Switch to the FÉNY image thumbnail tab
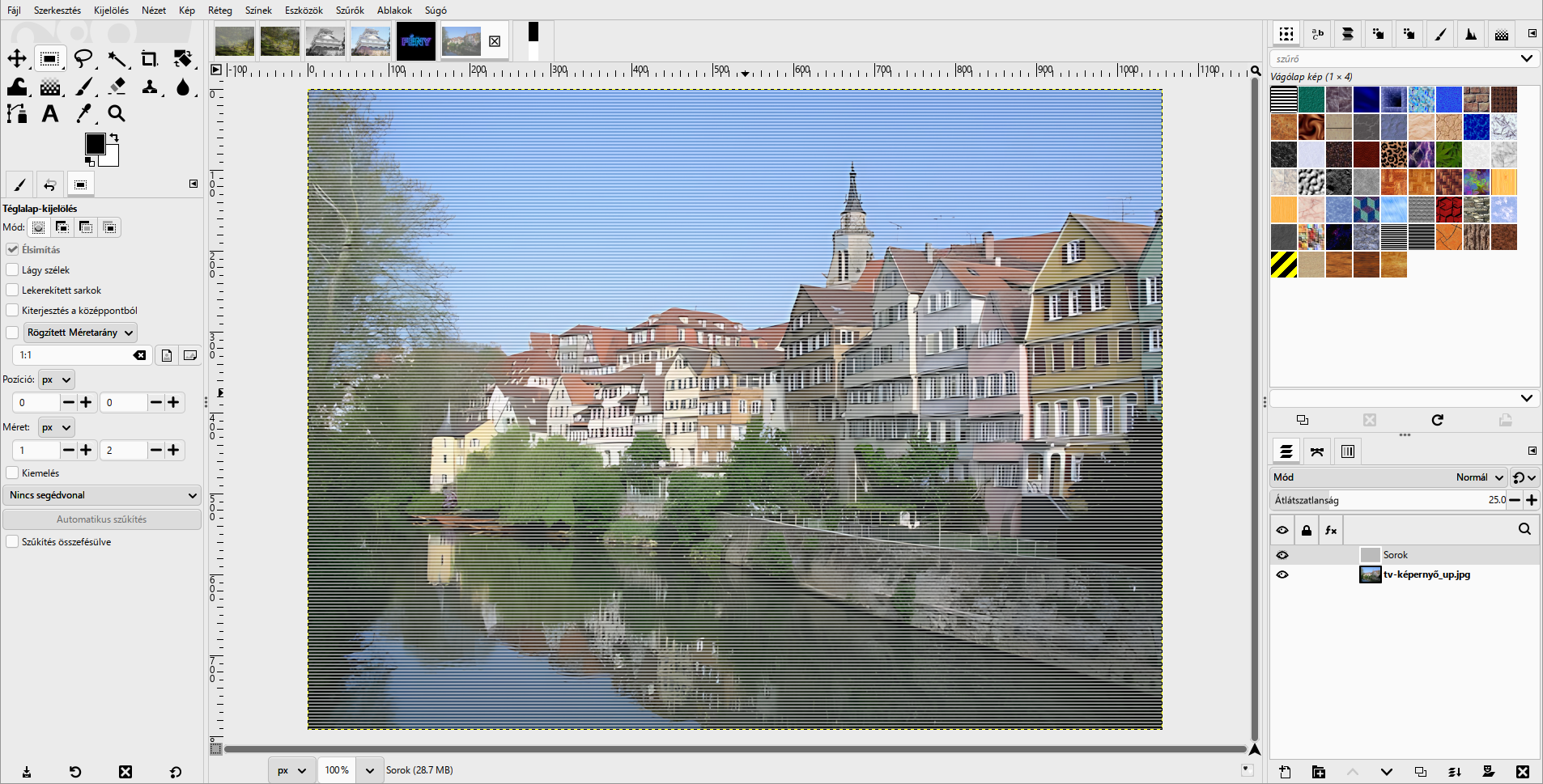The height and width of the screenshot is (784, 1543). 416,41
